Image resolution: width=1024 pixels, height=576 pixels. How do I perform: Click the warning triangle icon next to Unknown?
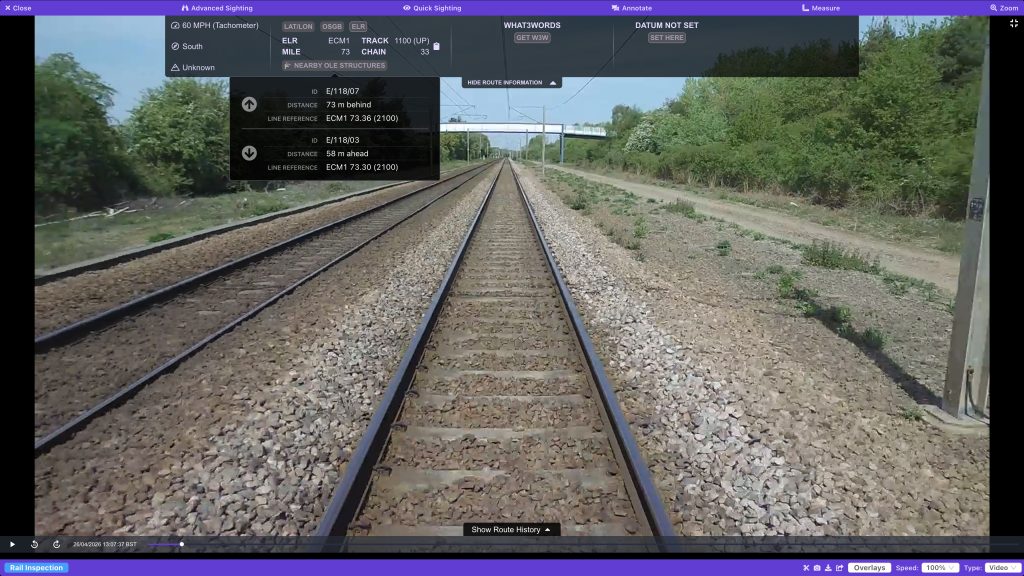[175, 67]
